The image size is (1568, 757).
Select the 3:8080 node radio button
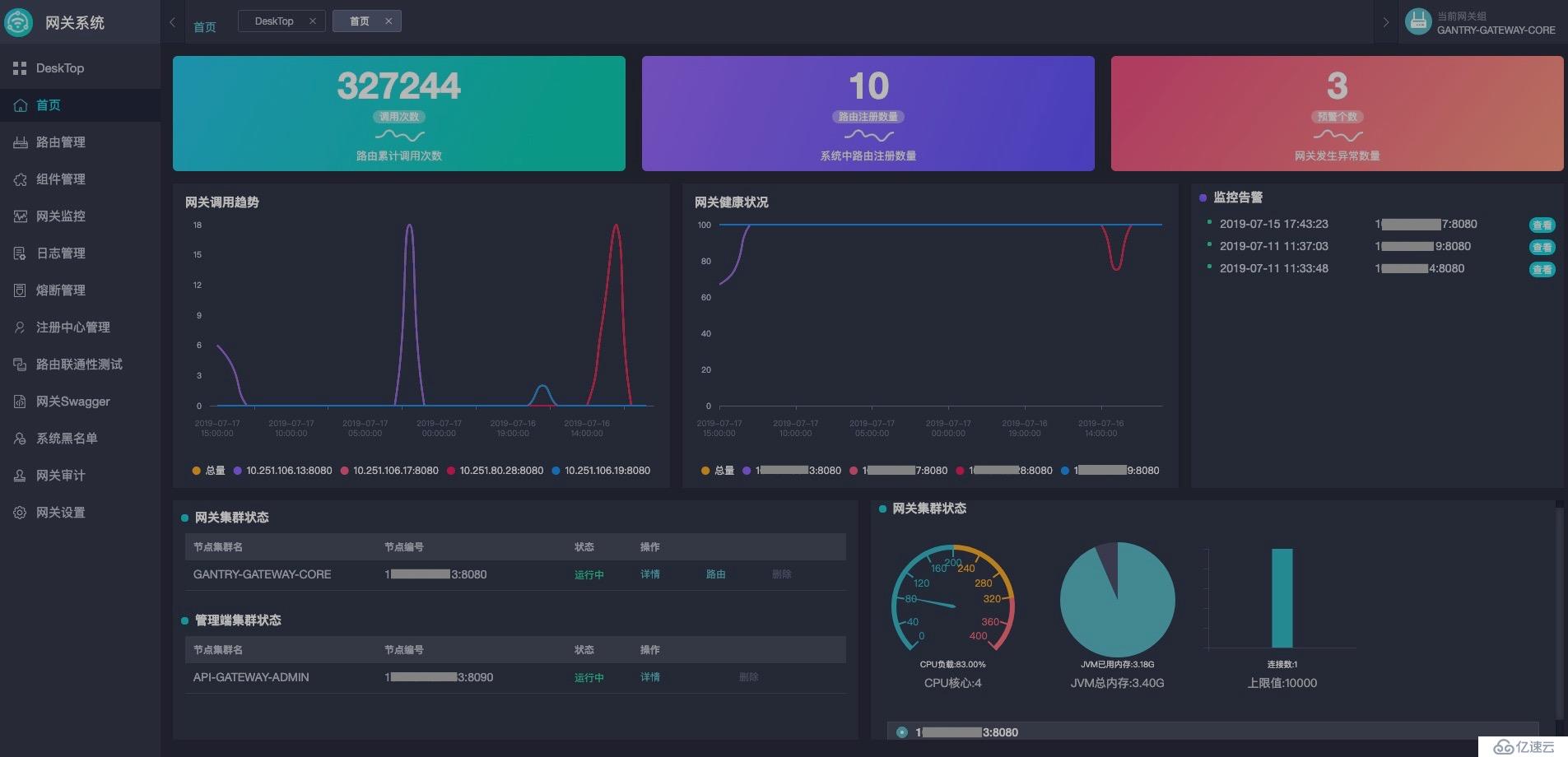[902, 732]
